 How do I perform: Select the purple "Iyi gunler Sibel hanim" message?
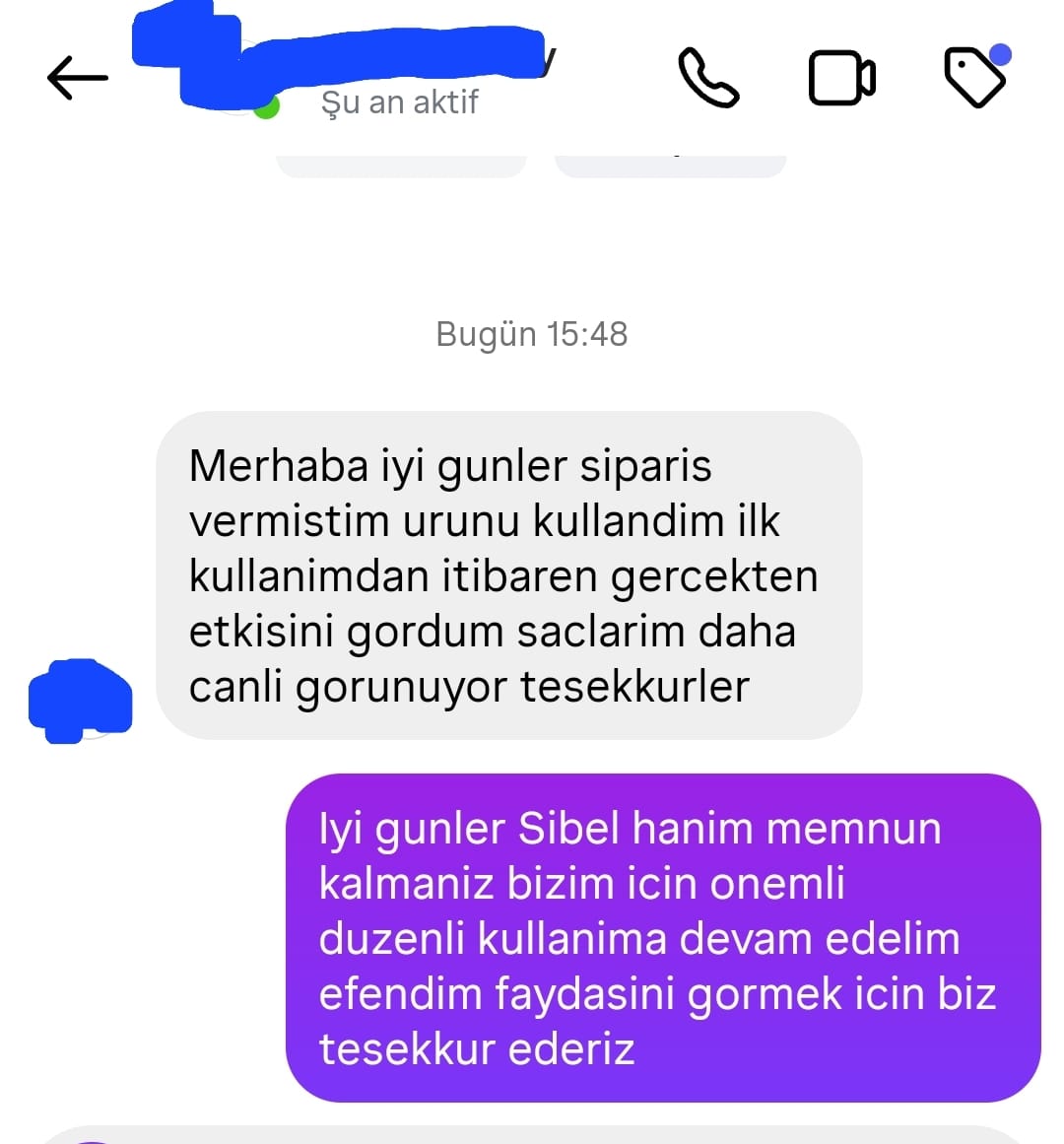[x=663, y=937]
